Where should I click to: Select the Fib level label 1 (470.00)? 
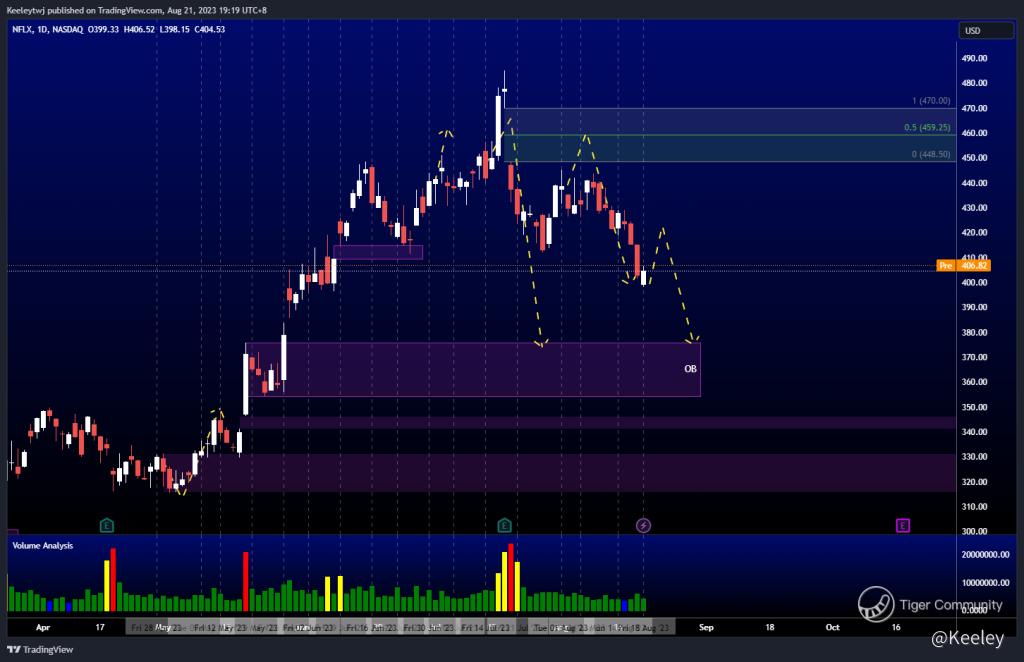coord(931,101)
